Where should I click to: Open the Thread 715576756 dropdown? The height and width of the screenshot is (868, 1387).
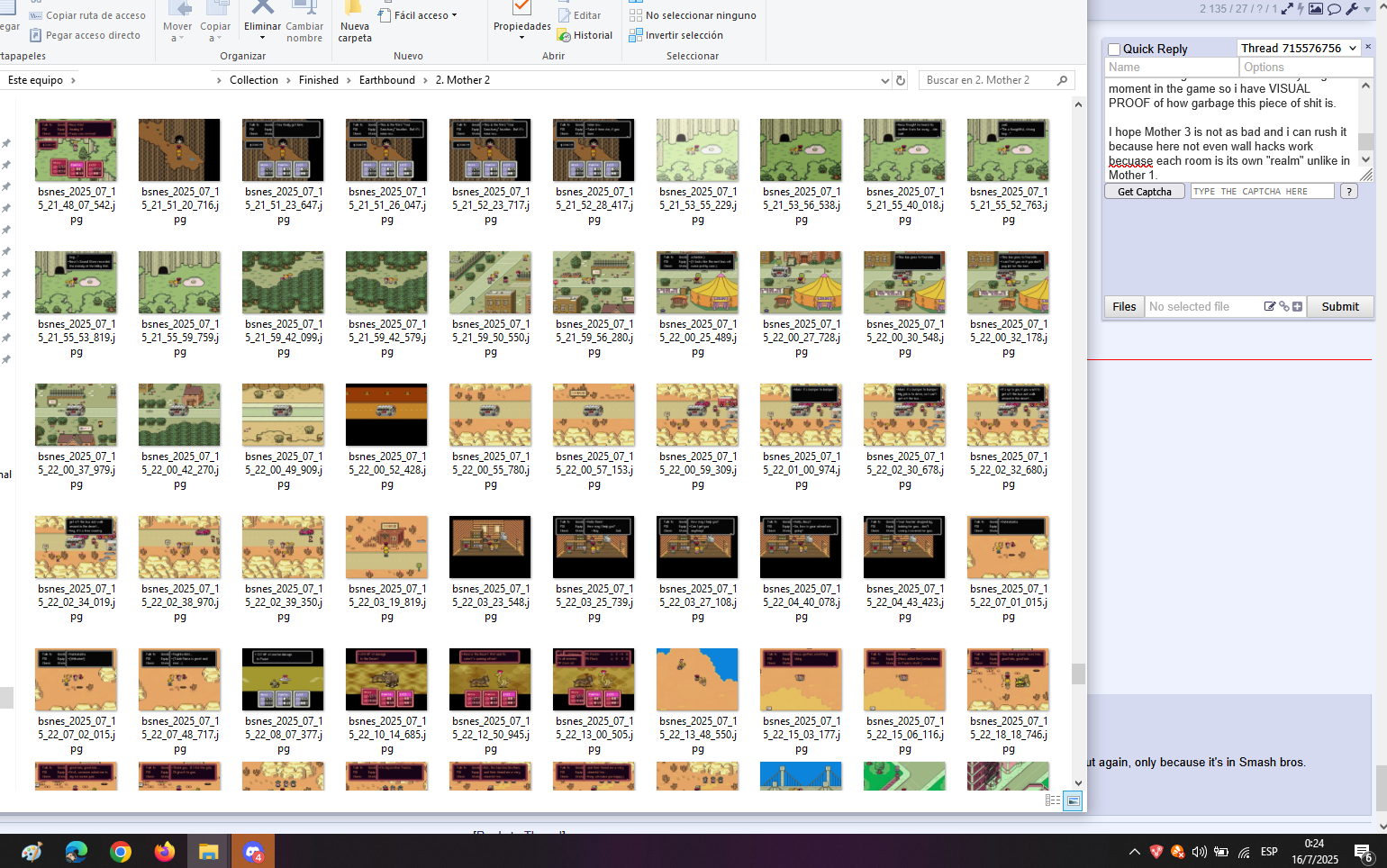point(1298,48)
